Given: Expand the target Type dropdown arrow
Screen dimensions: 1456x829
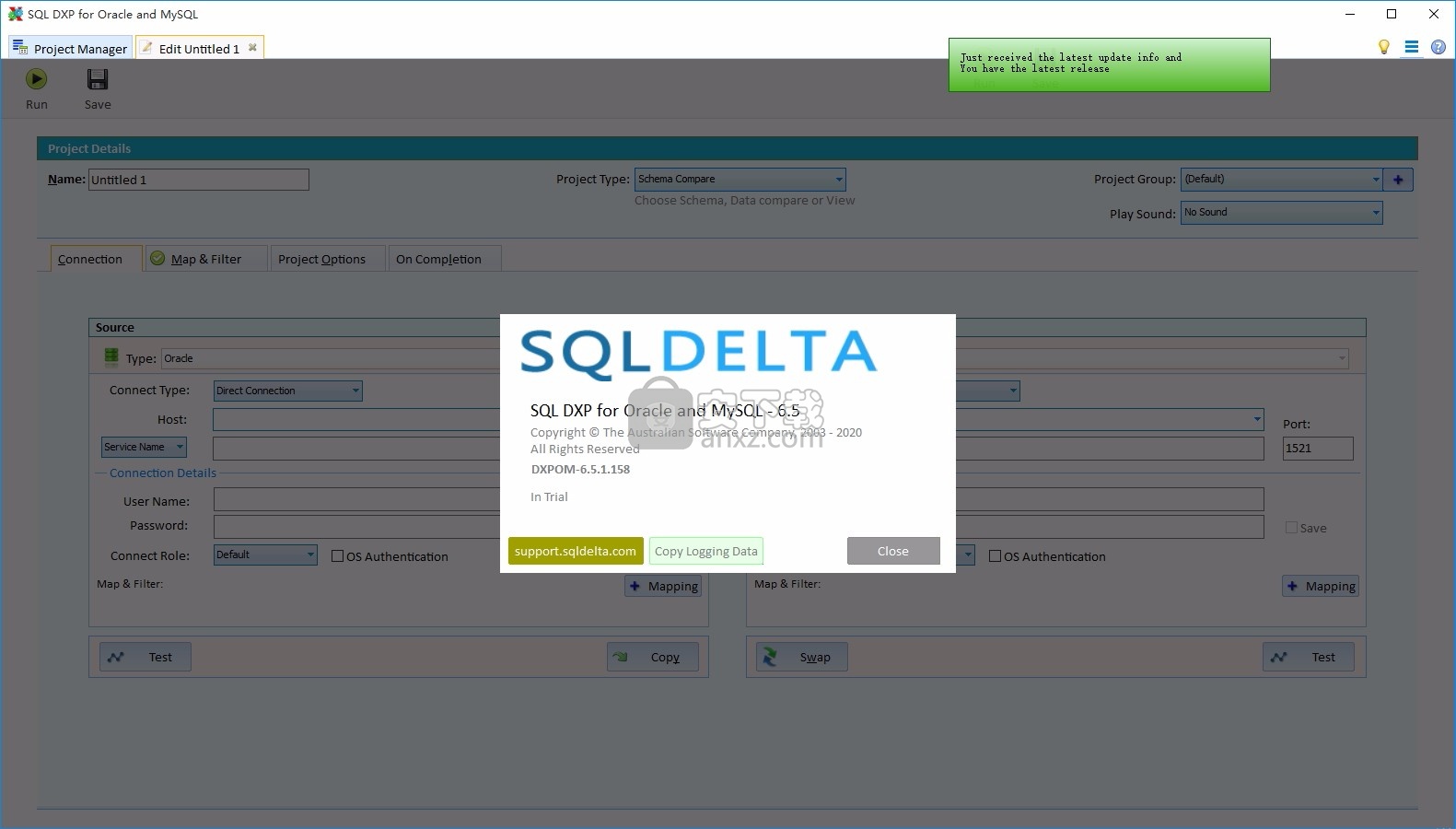Looking at the screenshot, I should coord(1341,357).
